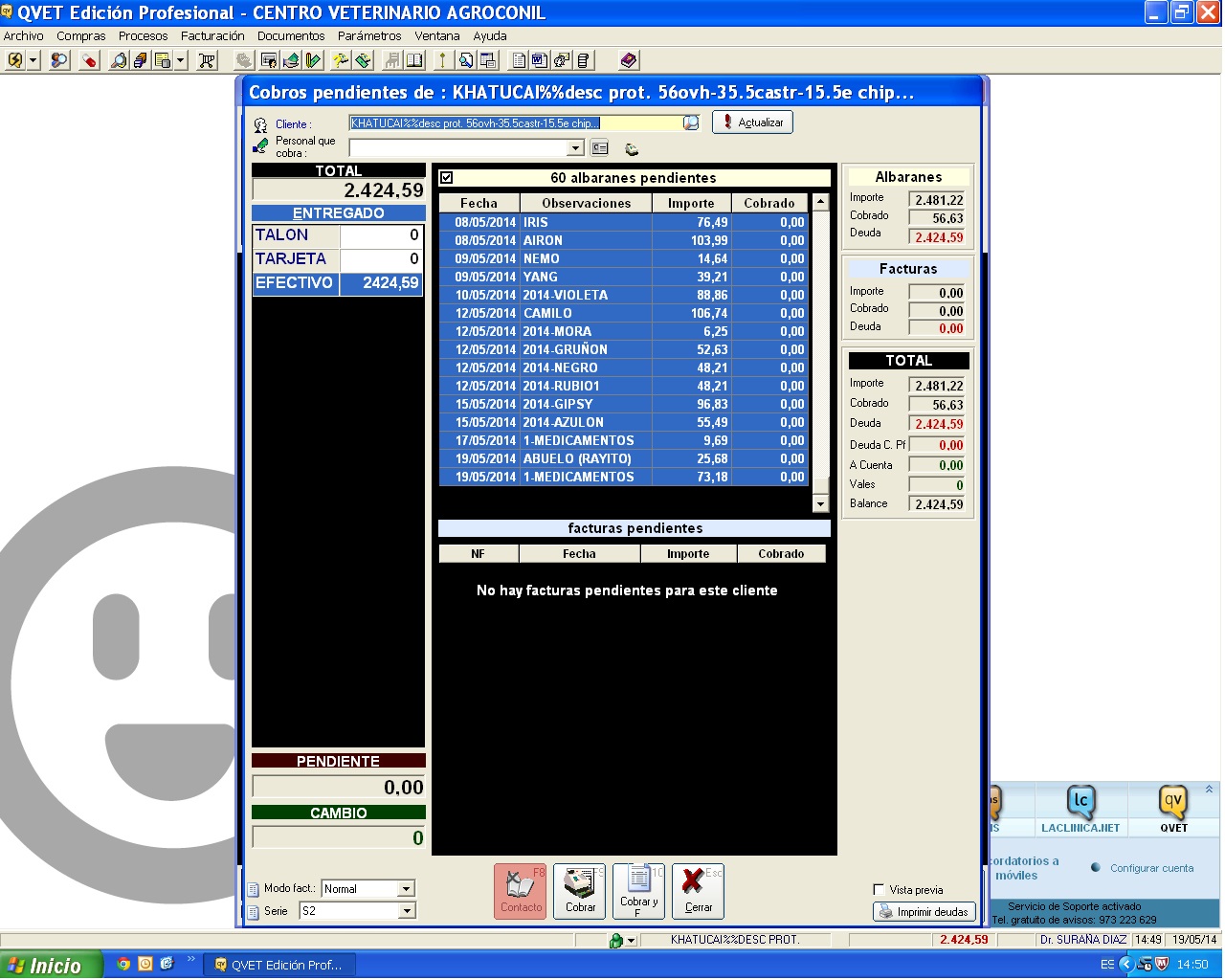Click the Configurar cuenta link

[1152, 869]
